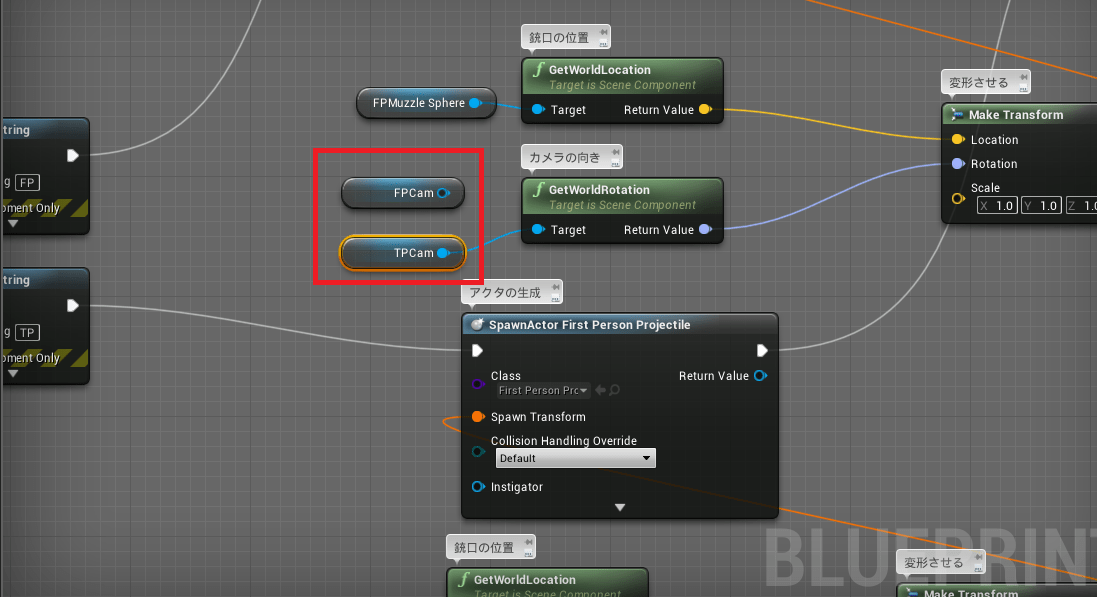This screenshot has height=597, width=1097.
Task: Click SpawnActor Class input pin
Action: 478,384
